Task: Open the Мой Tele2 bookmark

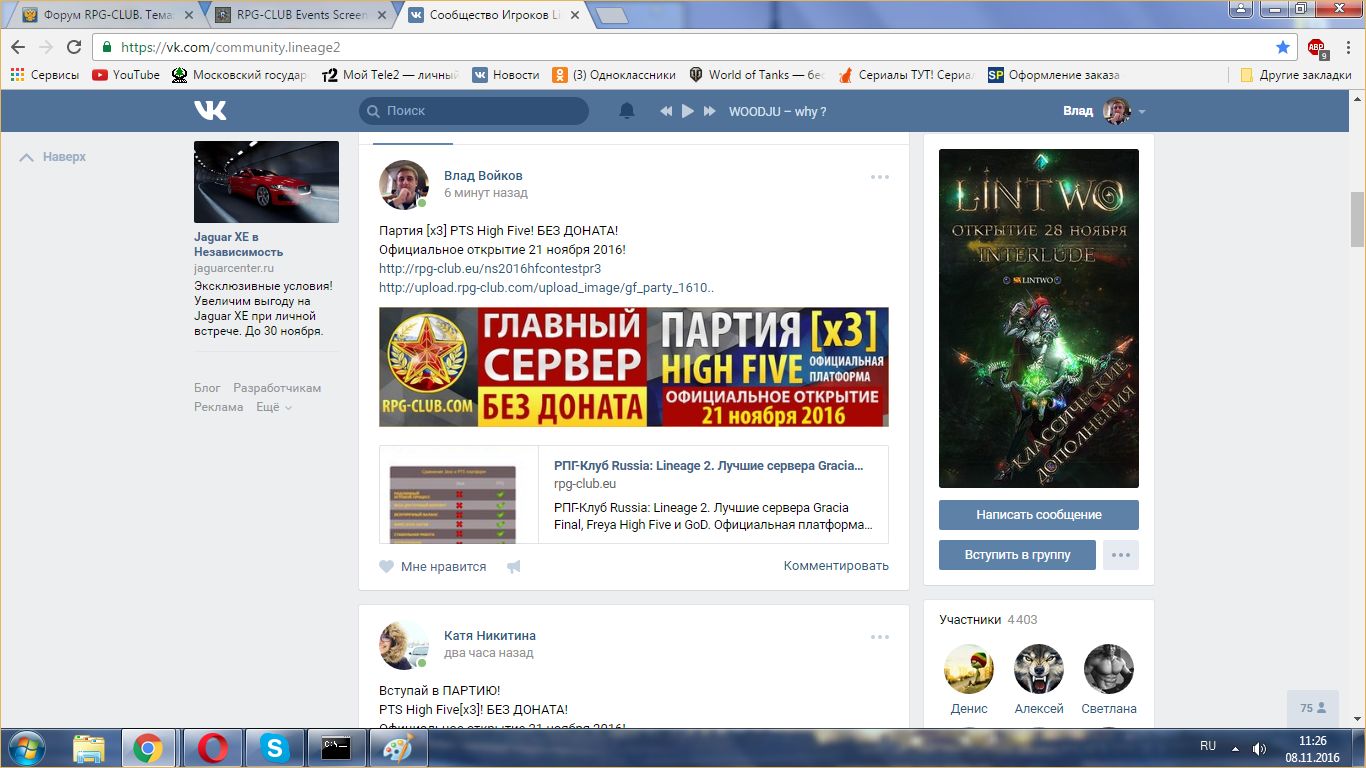Action: coord(390,75)
